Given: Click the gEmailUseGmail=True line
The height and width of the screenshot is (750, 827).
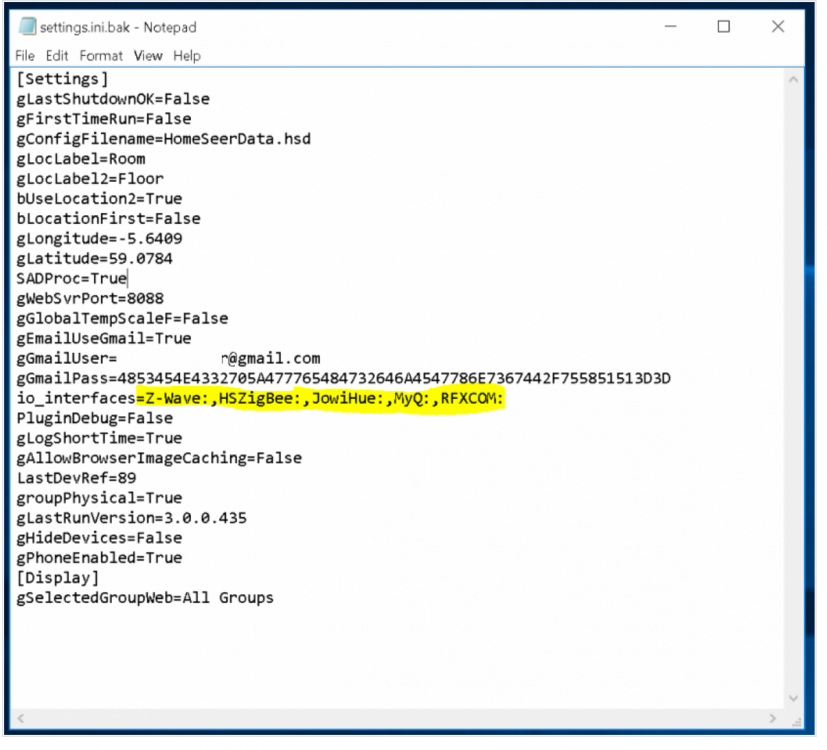Looking at the screenshot, I should (x=104, y=339).
